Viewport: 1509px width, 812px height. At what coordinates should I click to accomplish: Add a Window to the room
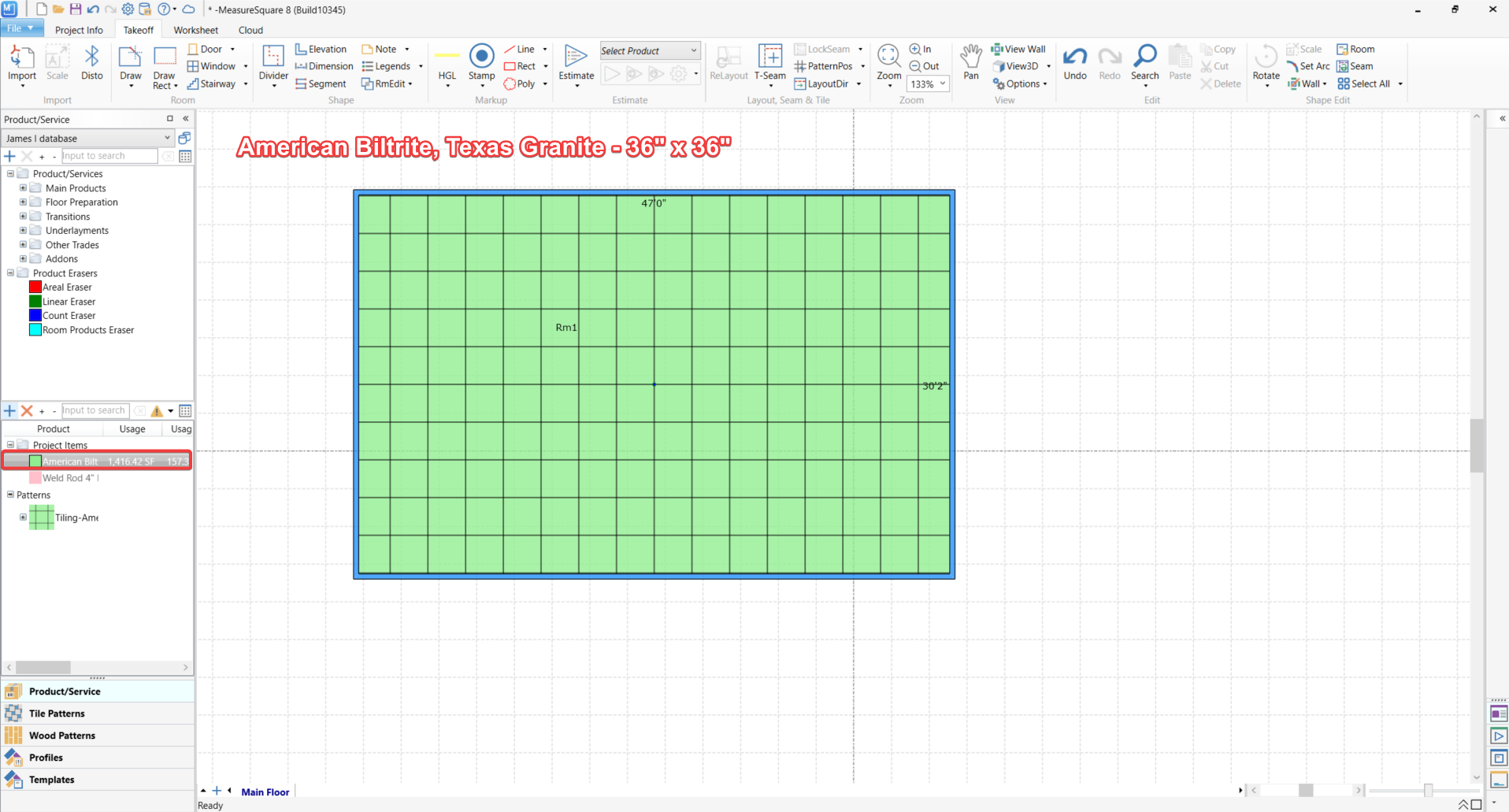(x=213, y=66)
